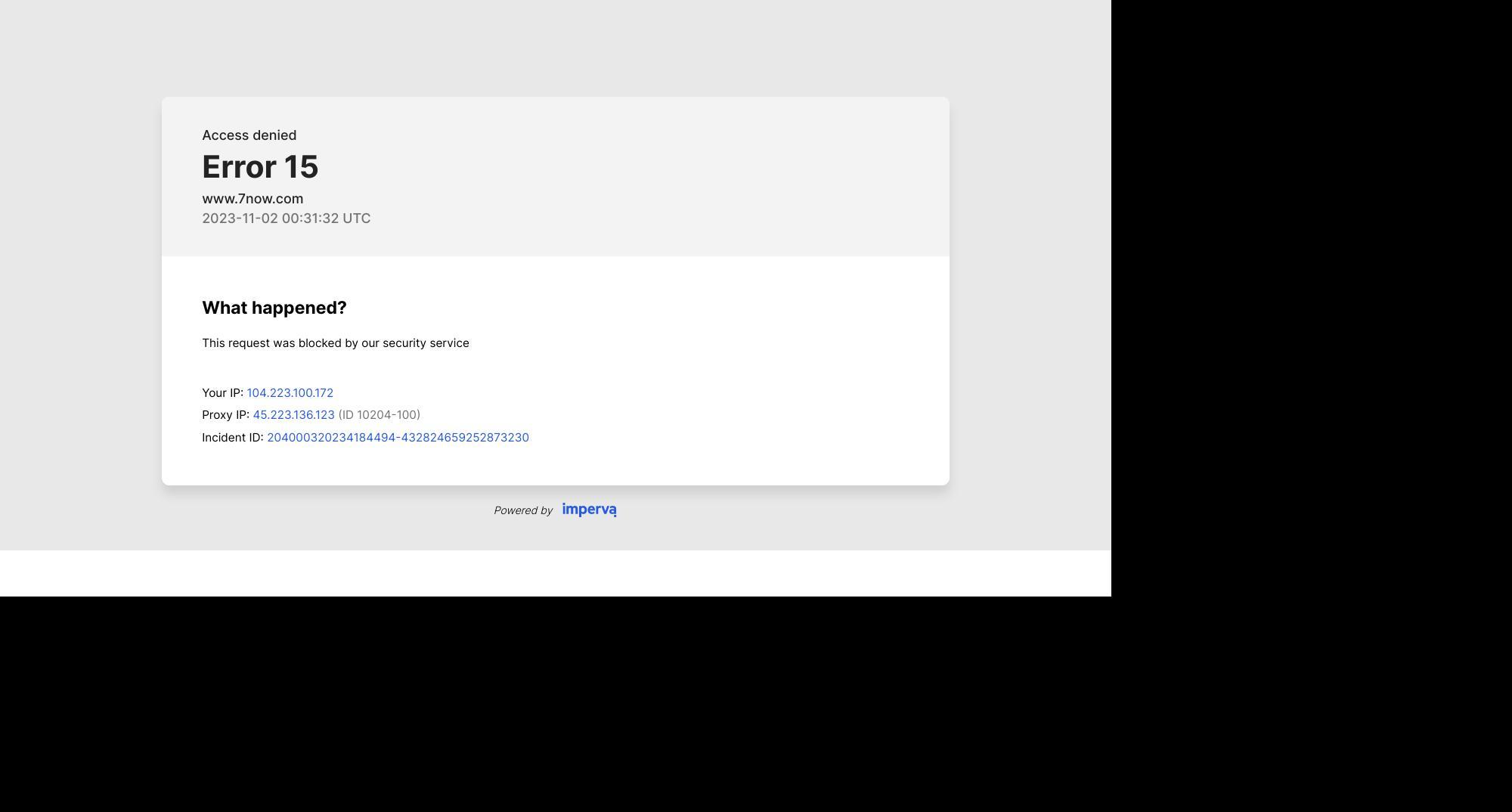Viewport: 1512px width, 812px height.
Task: Click the white body area of the error card
Action: point(680,363)
